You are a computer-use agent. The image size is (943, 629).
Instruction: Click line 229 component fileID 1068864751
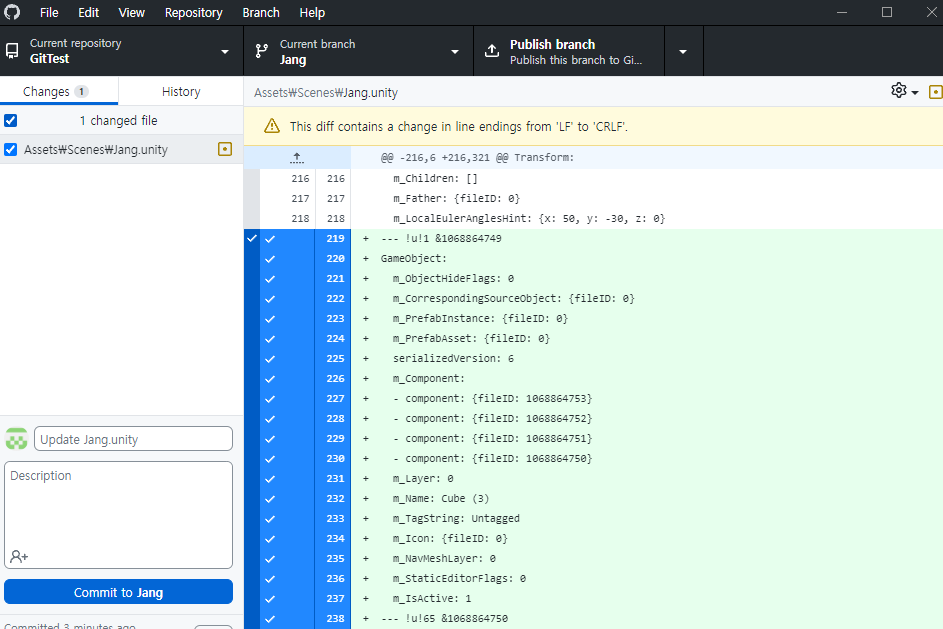(x=493, y=438)
